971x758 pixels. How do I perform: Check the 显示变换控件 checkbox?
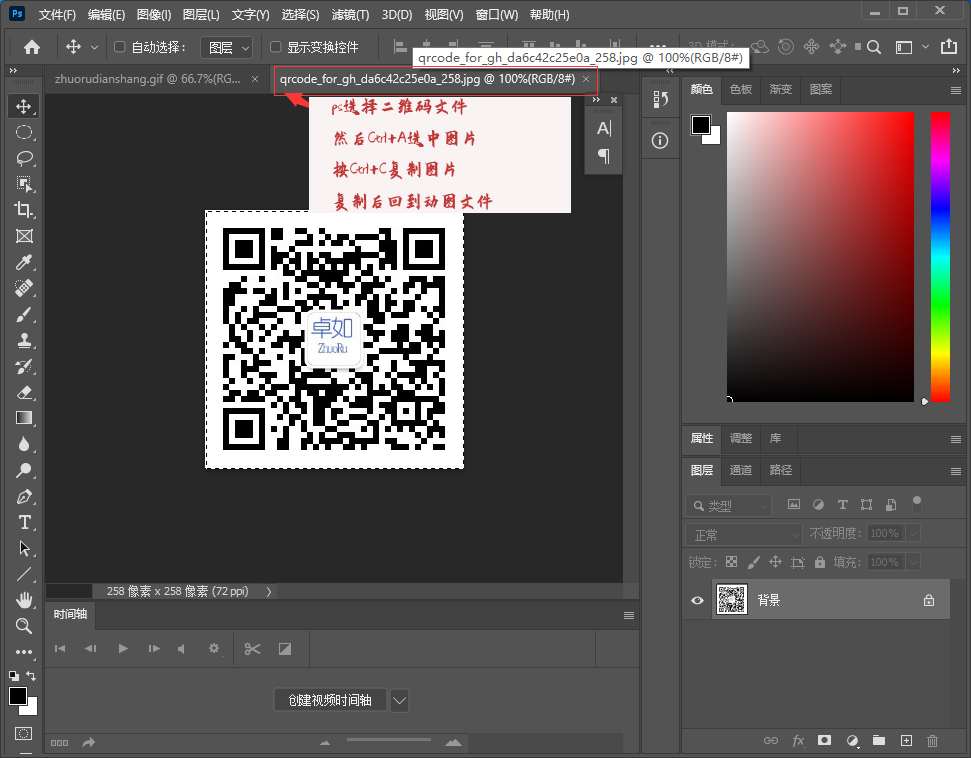click(x=276, y=47)
